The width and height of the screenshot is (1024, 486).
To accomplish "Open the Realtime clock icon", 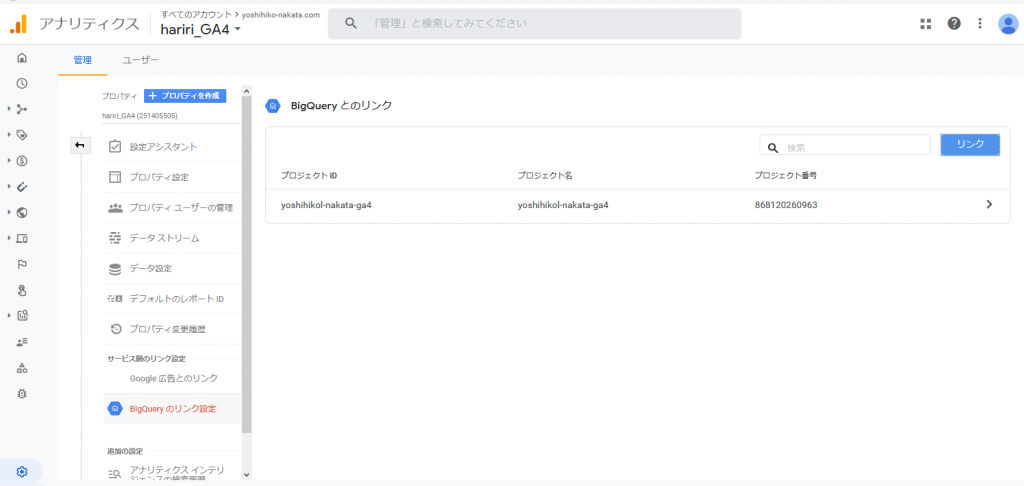I will point(22,83).
